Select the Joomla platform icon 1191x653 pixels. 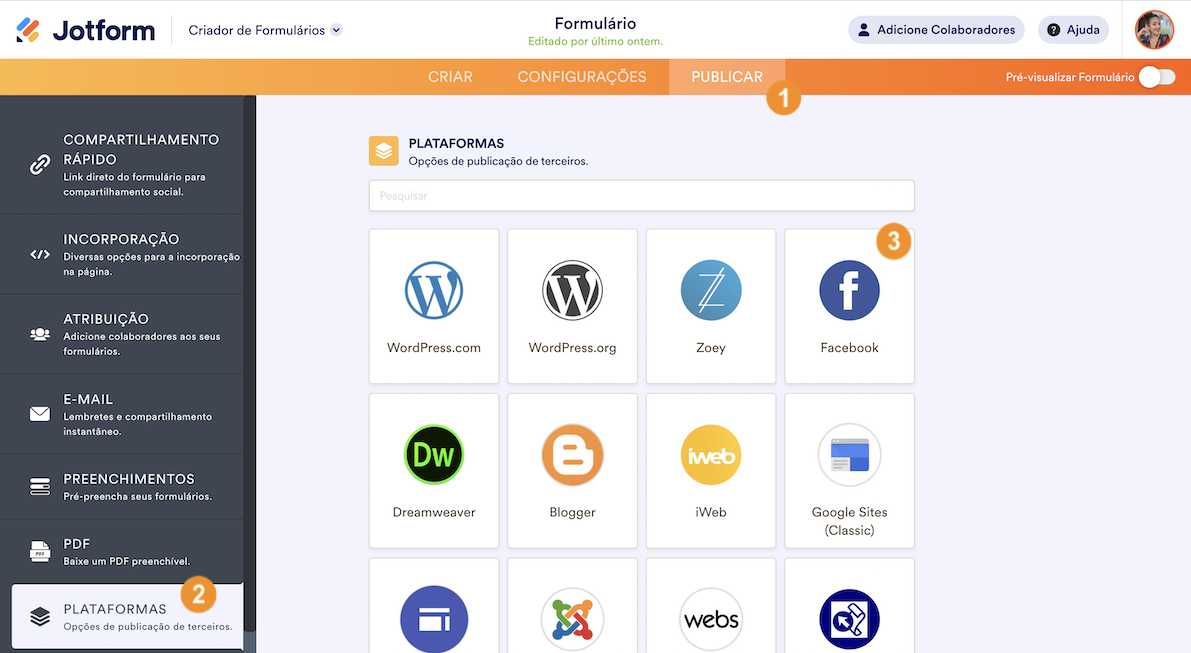tap(572, 620)
